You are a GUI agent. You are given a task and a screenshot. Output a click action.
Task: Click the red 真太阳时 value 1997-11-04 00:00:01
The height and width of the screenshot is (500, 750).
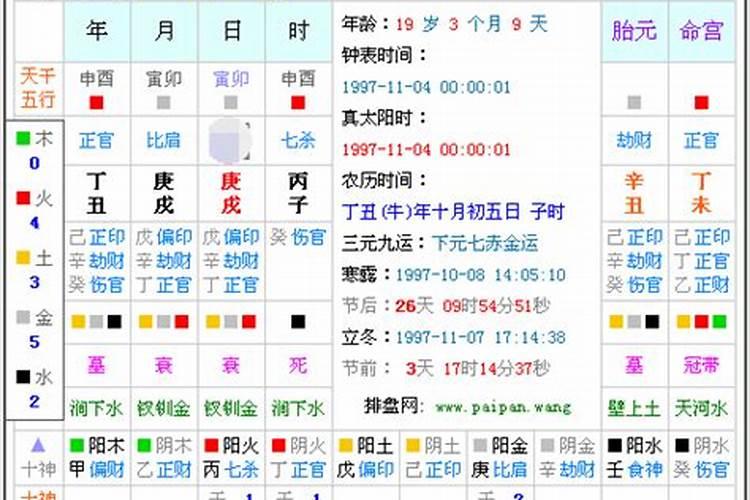(427, 150)
